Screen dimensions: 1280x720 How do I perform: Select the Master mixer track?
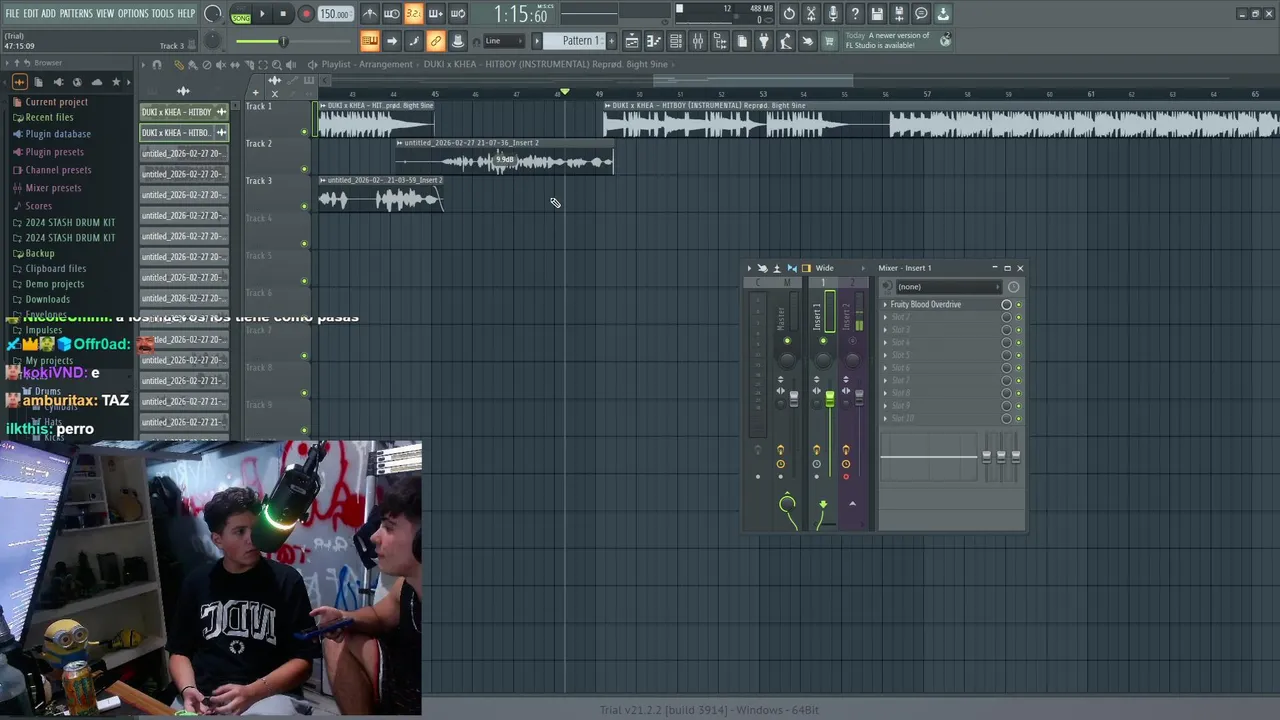(787, 318)
